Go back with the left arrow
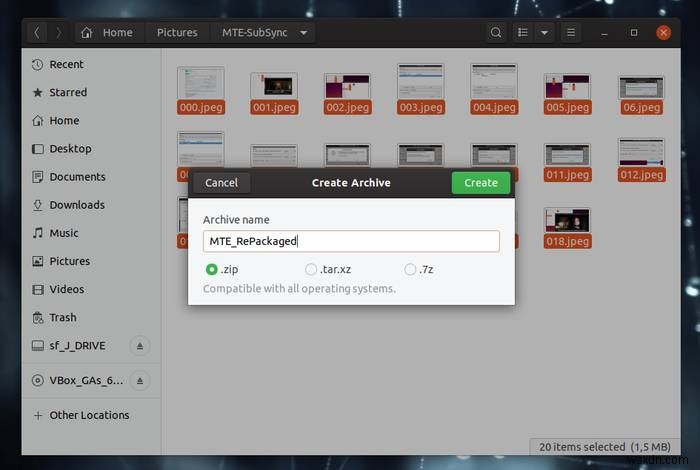Screen dimensions: 700x470 [38, 33]
